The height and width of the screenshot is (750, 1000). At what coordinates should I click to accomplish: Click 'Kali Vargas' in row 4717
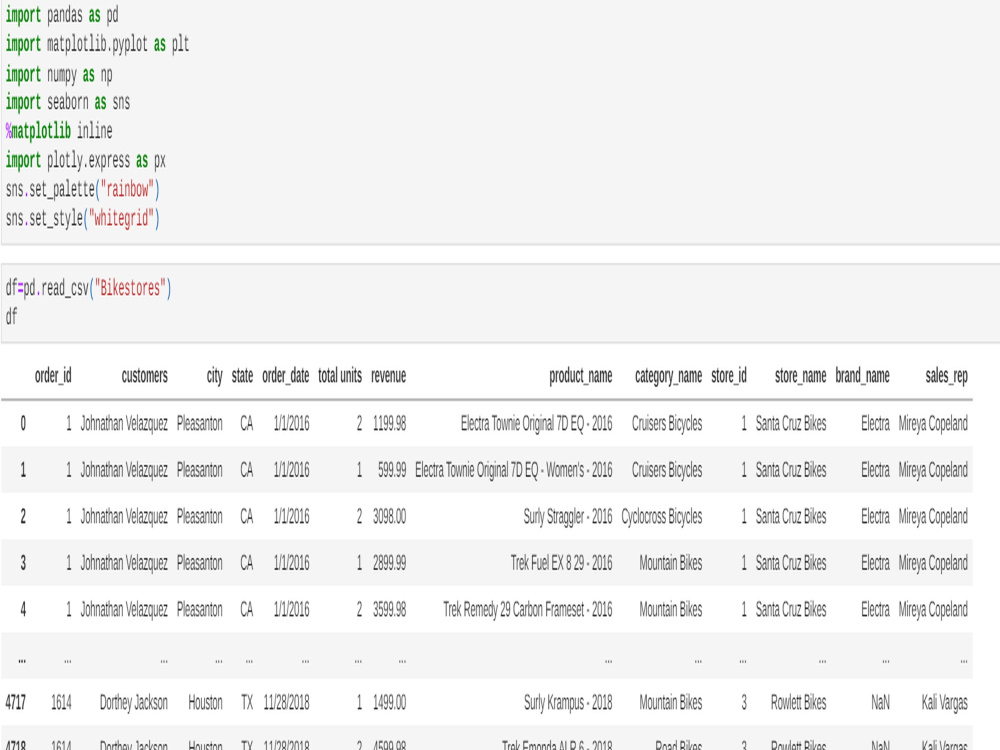(945, 703)
